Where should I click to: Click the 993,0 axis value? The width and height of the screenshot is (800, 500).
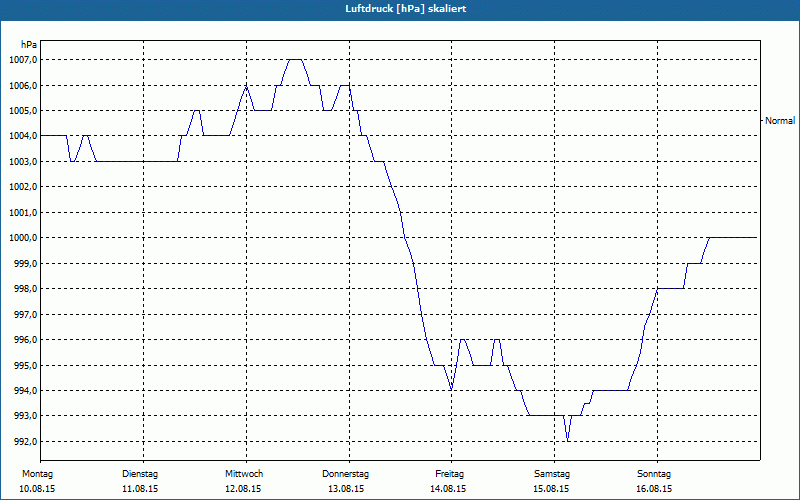tap(25, 416)
